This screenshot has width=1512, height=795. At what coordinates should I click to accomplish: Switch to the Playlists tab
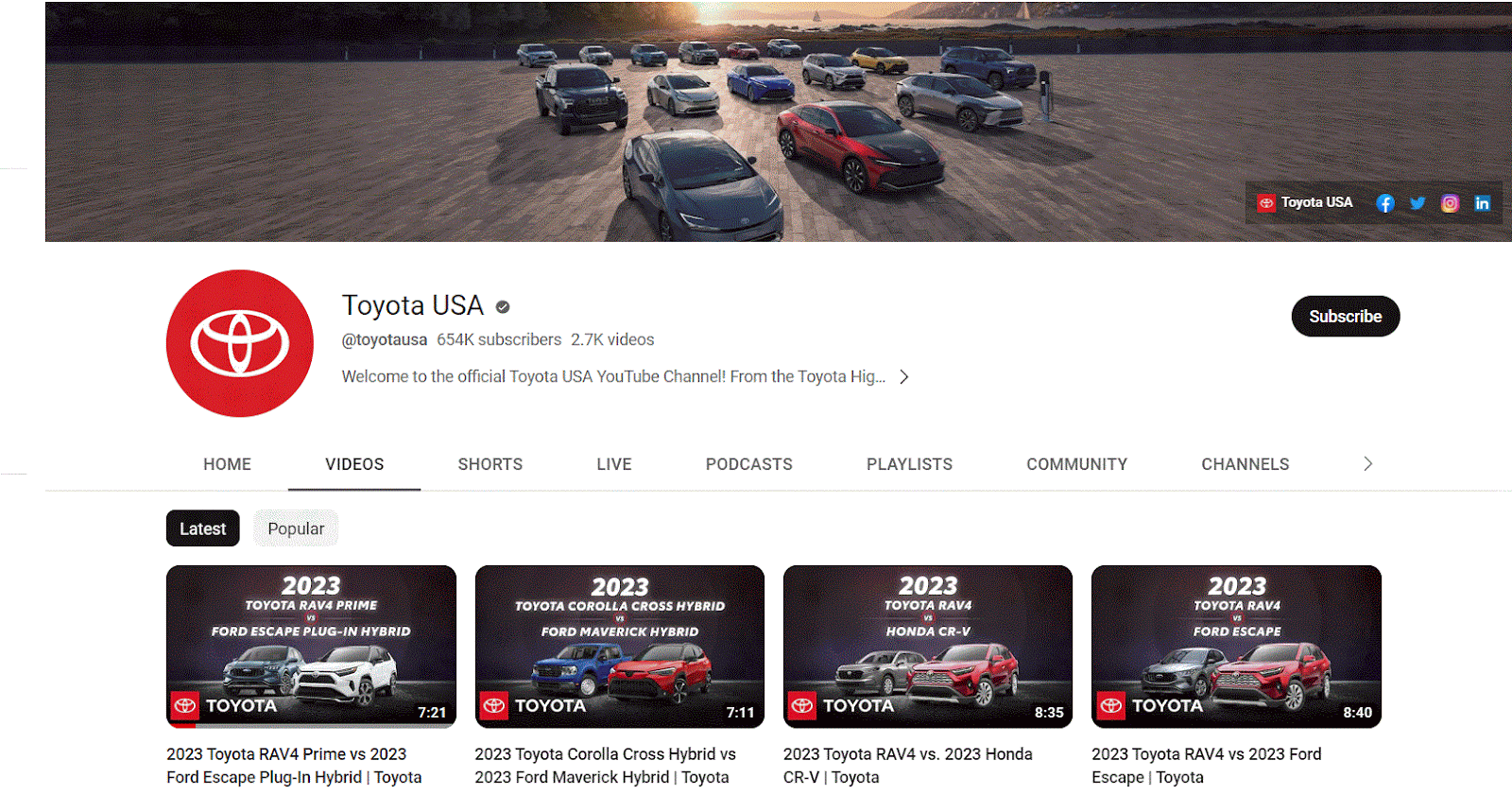point(909,464)
